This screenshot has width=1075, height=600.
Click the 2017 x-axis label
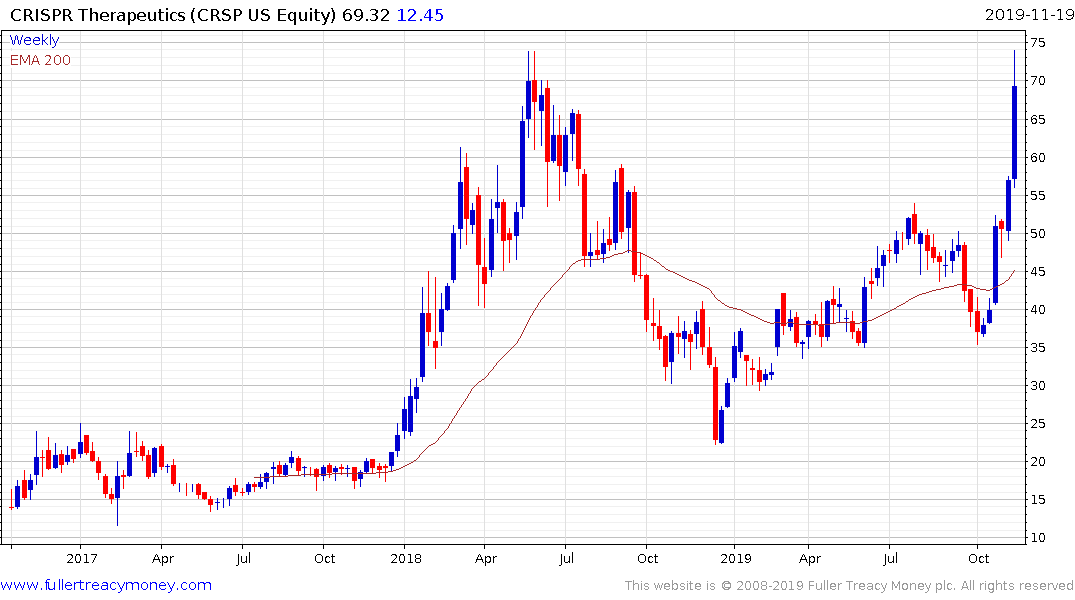pyautogui.click(x=82, y=558)
